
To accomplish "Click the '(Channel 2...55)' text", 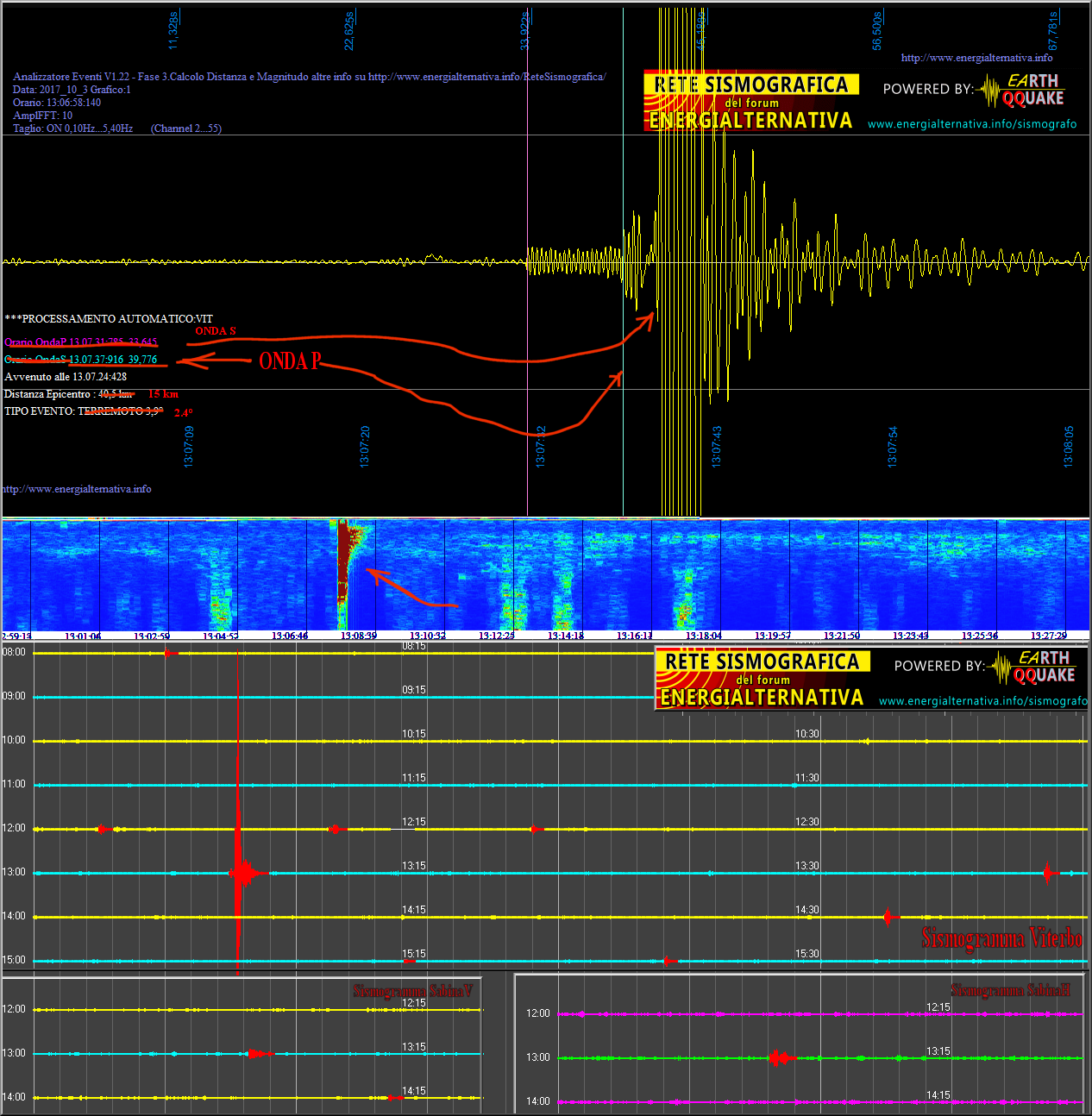I will (186, 129).
